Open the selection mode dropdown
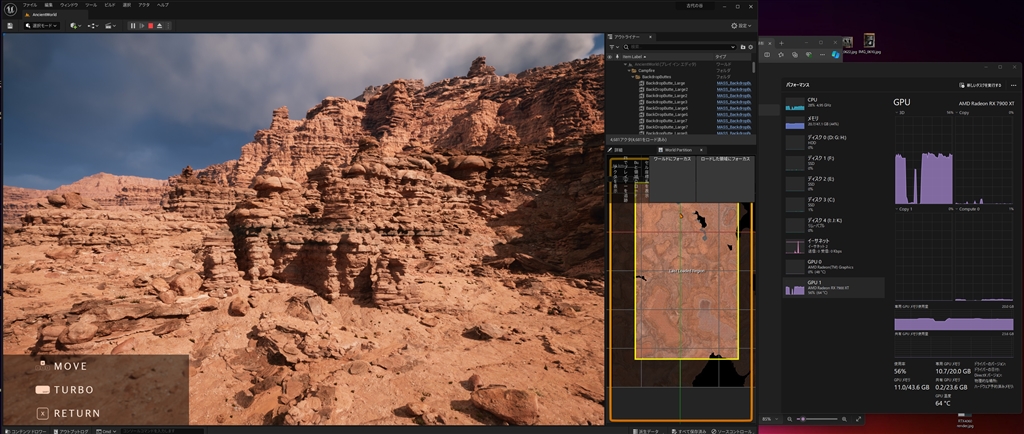Viewport: 1024px width, 434px height. point(44,25)
